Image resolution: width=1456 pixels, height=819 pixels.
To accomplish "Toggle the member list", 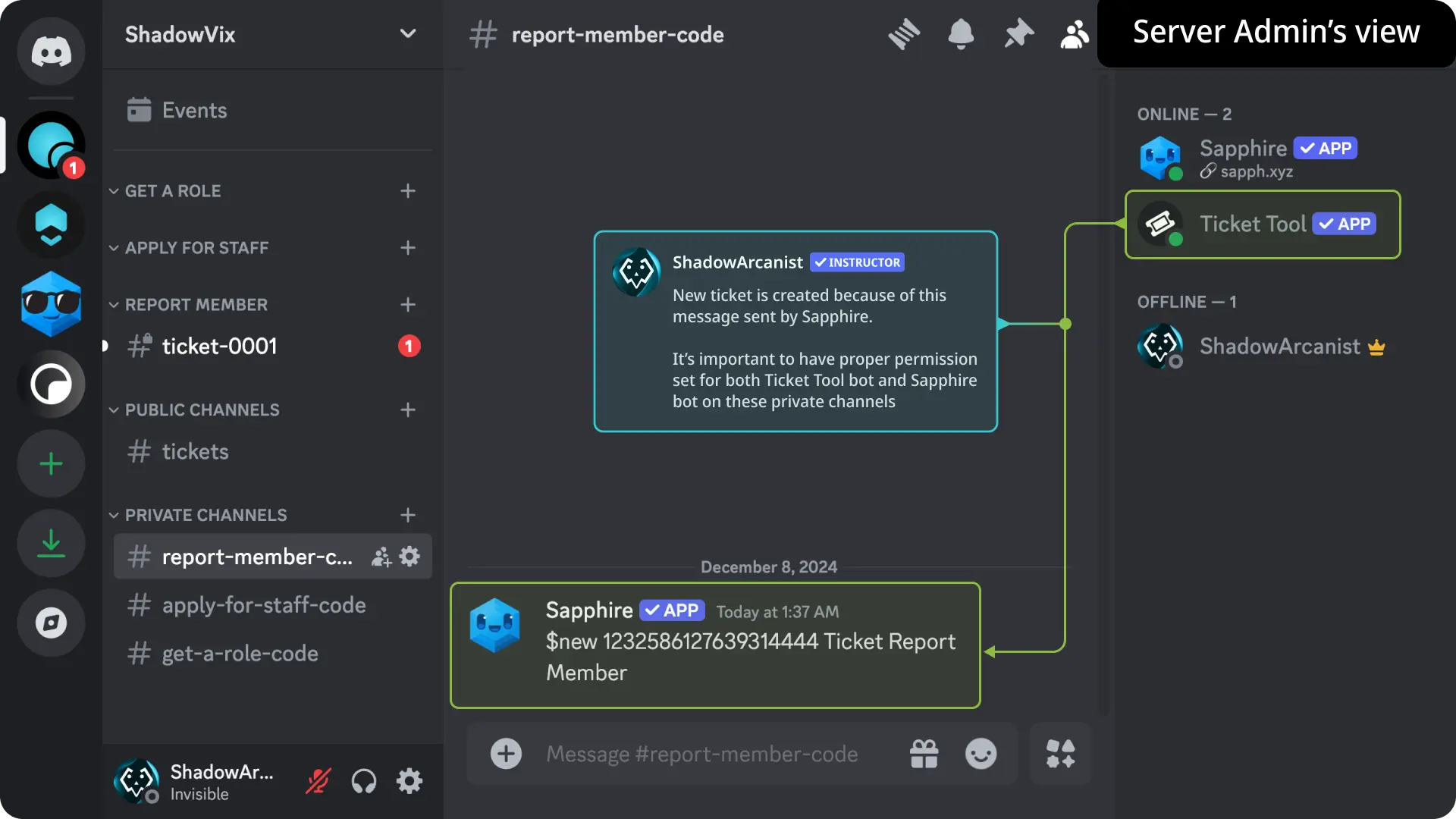I will tap(1075, 34).
